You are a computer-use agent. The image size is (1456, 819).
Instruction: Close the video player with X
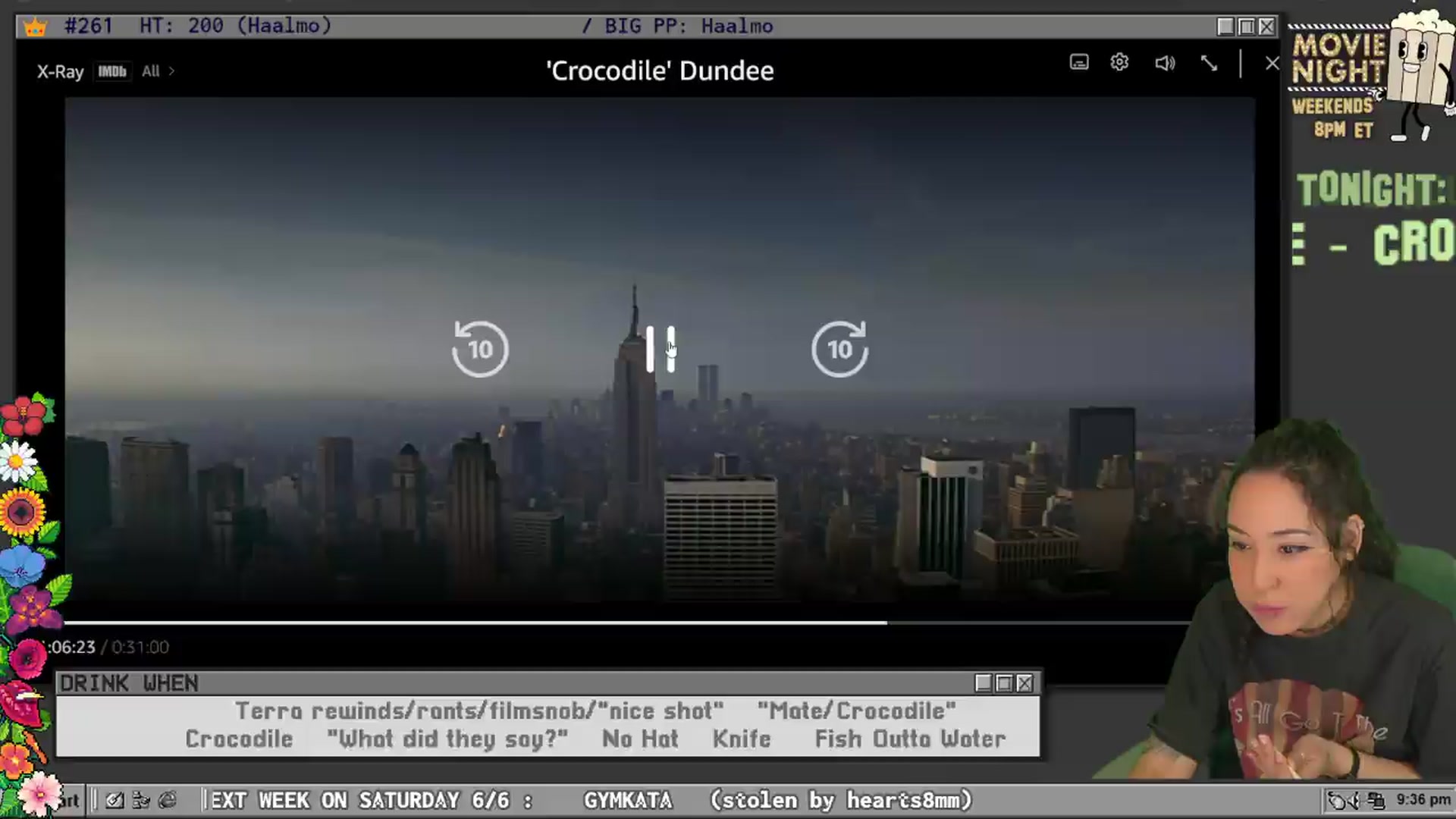click(1272, 64)
